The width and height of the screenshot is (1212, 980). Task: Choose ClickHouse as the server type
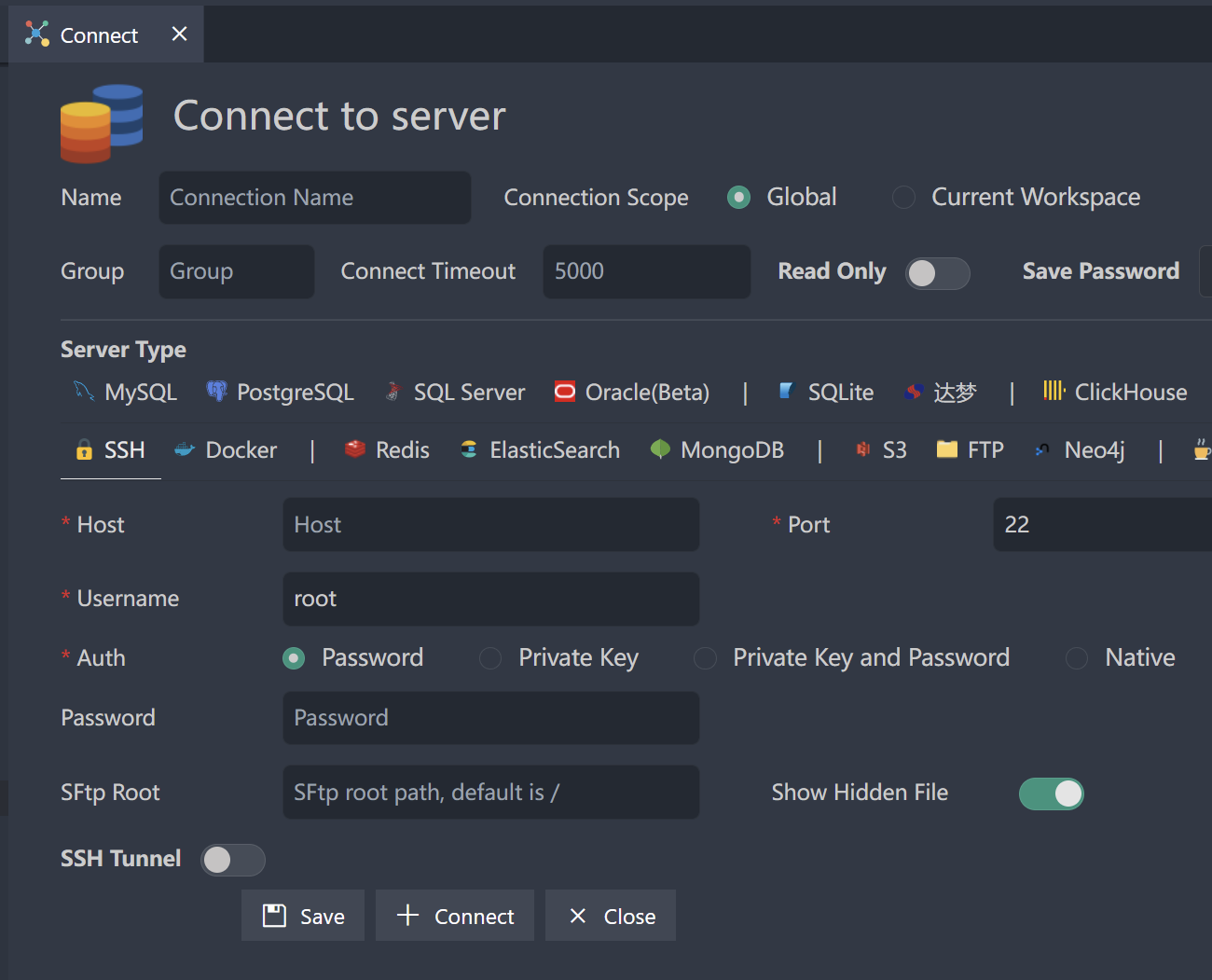tap(1115, 392)
